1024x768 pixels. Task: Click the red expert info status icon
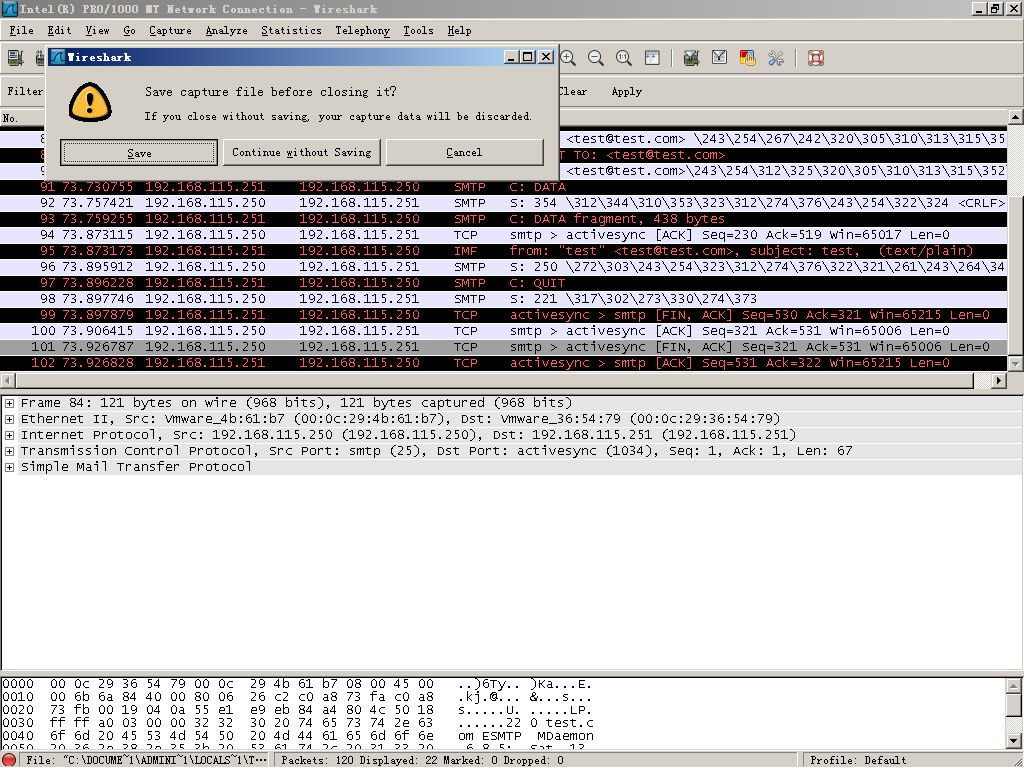[x=9, y=760]
